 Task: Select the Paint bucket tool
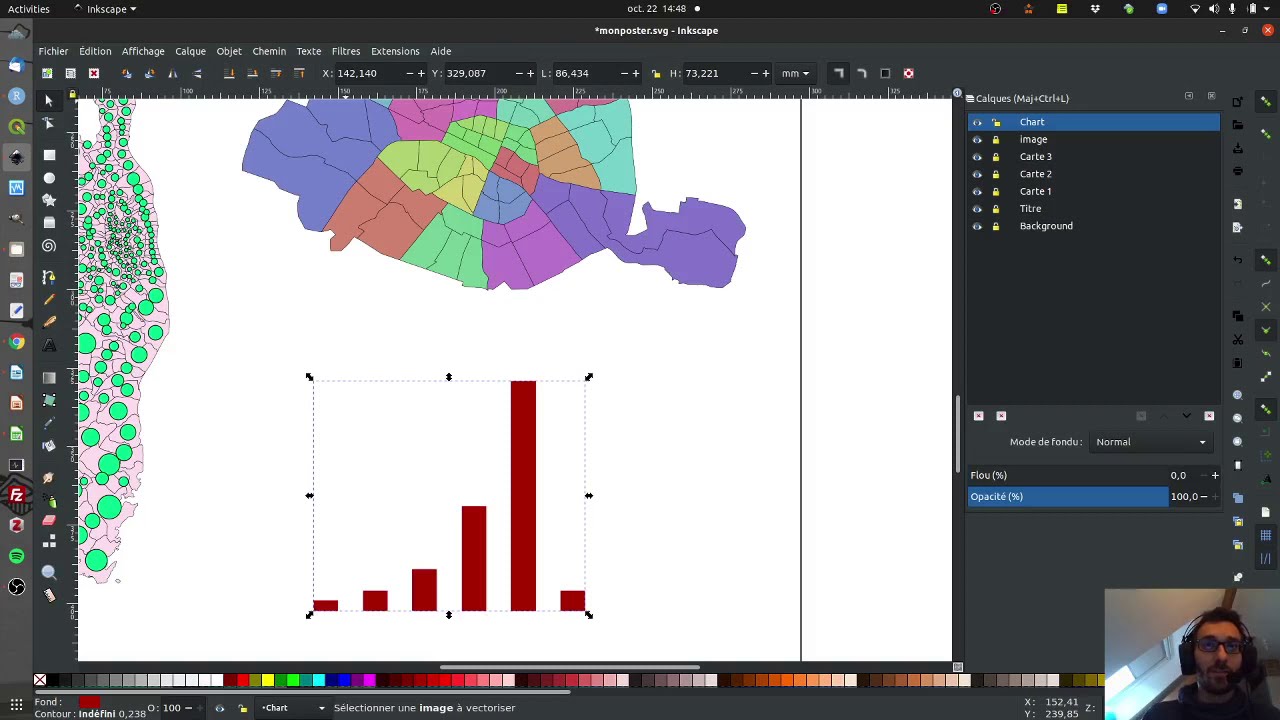[49, 446]
